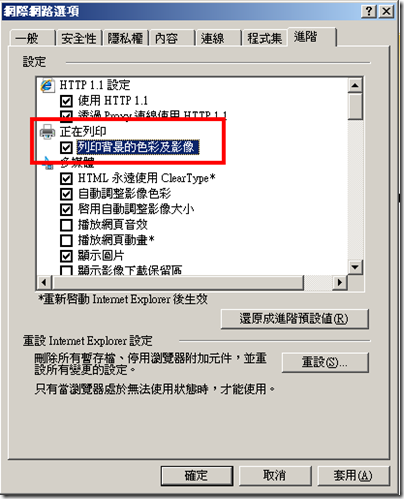Click the settings list scroll down arrow

[355, 267]
